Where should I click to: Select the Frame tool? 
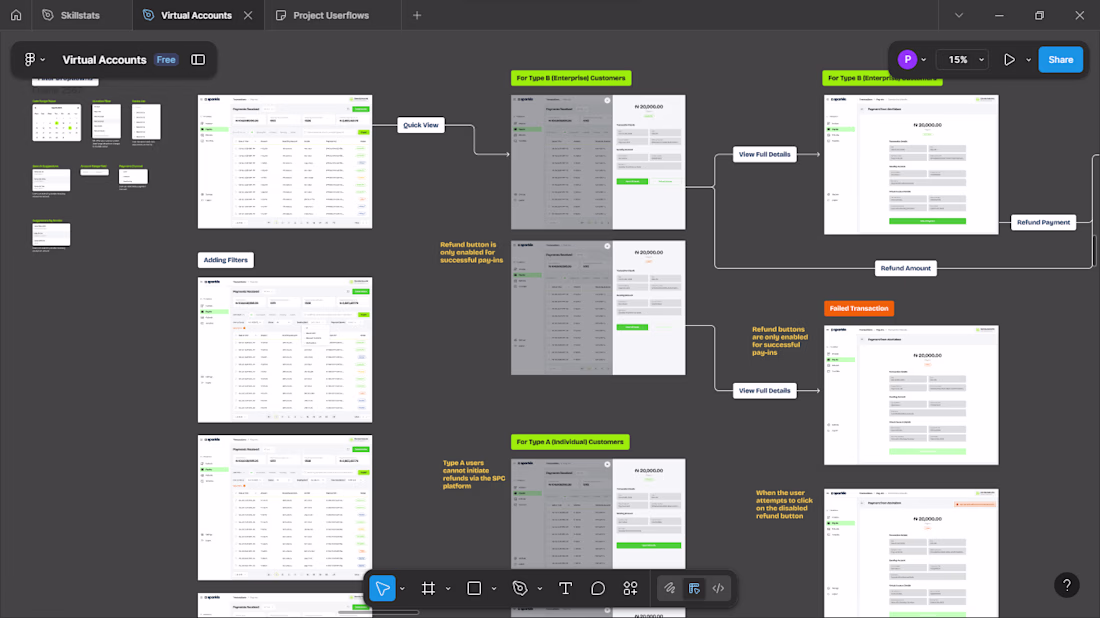428,589
